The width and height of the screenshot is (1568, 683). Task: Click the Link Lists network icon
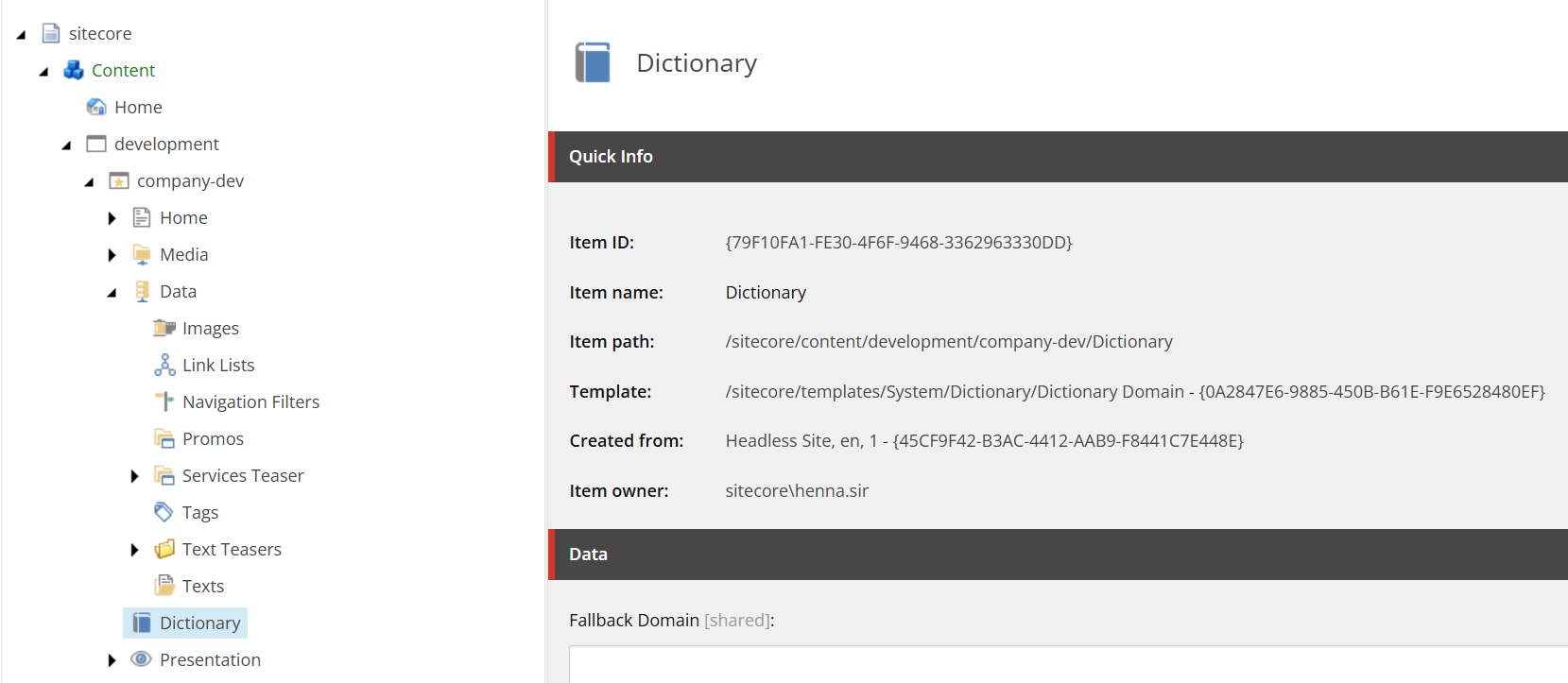pos(164,365)
